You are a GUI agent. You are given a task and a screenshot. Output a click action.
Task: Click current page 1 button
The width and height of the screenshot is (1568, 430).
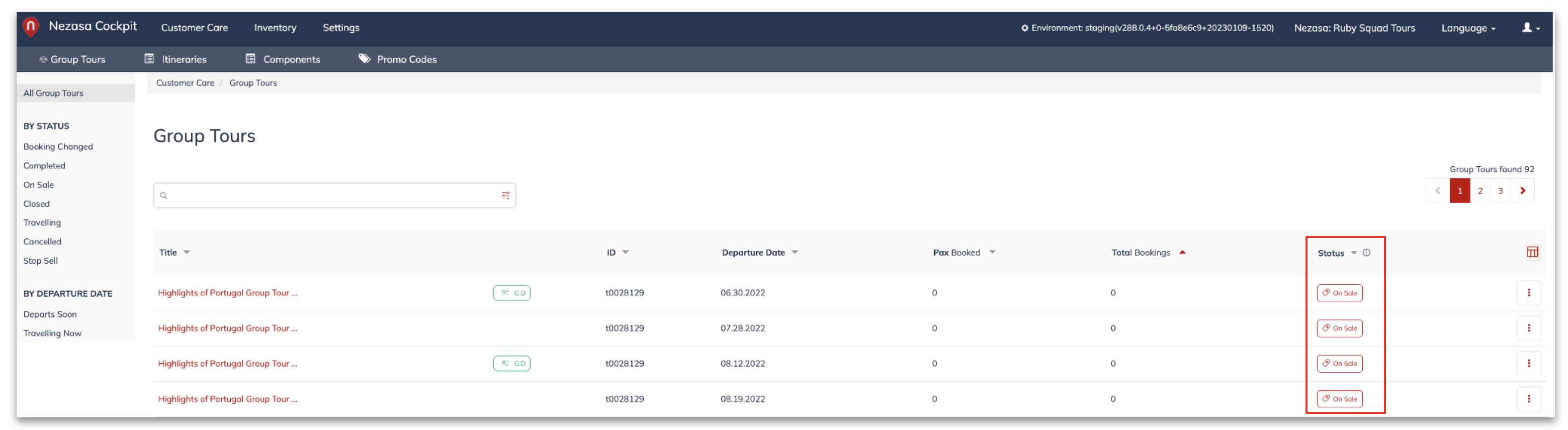(x=1460, y=191)
